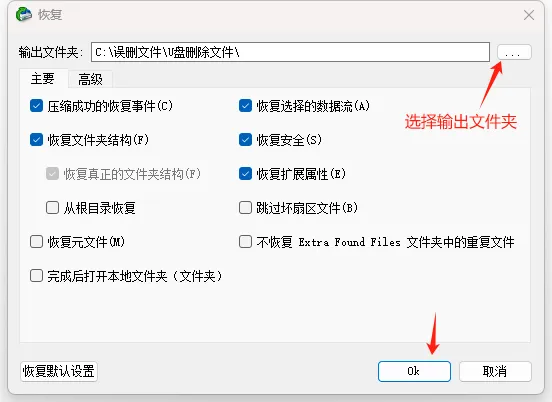
Task: Click the 恢复默认设置 button
Action: (59, 371)
